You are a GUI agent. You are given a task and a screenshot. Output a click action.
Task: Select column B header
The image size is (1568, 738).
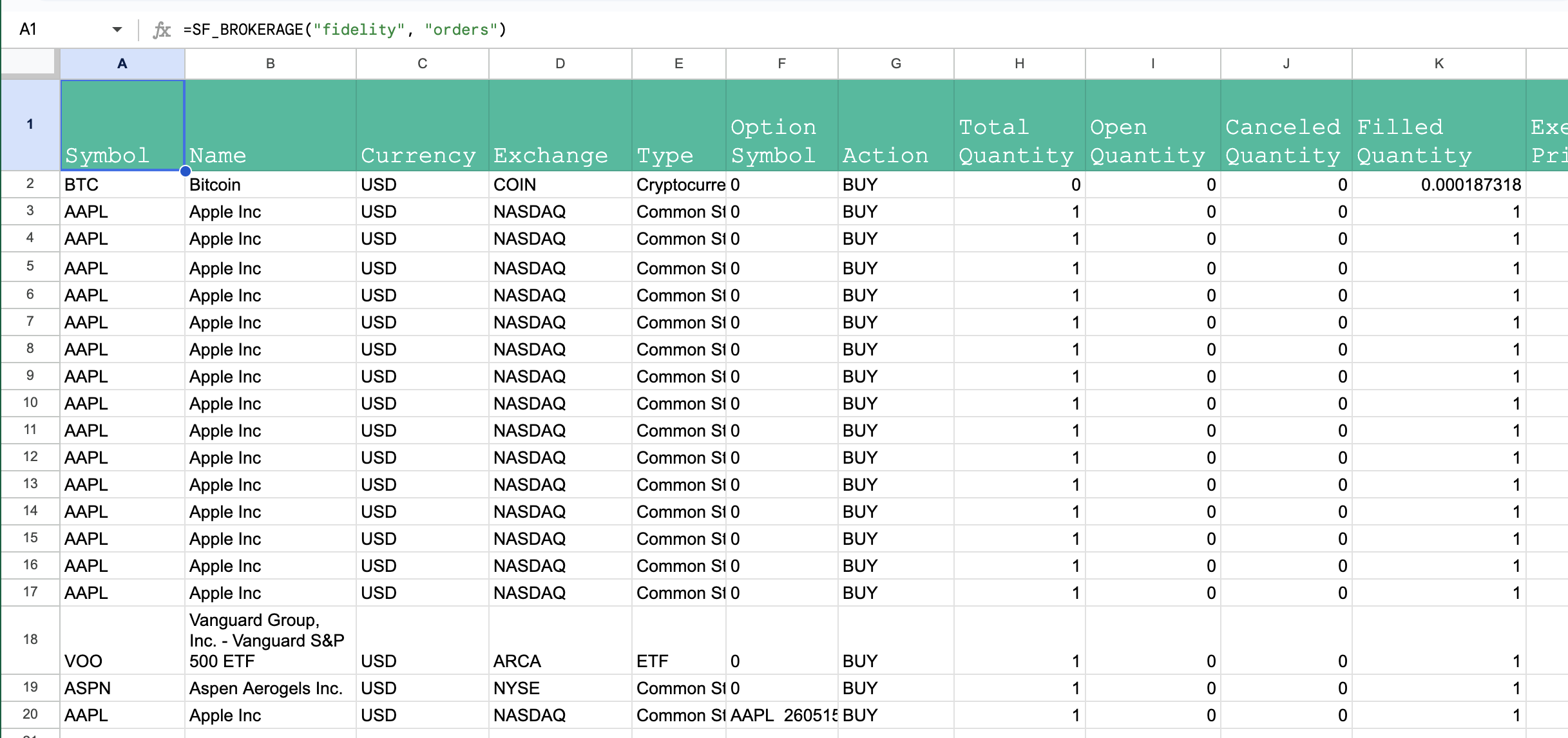point(271,64)
